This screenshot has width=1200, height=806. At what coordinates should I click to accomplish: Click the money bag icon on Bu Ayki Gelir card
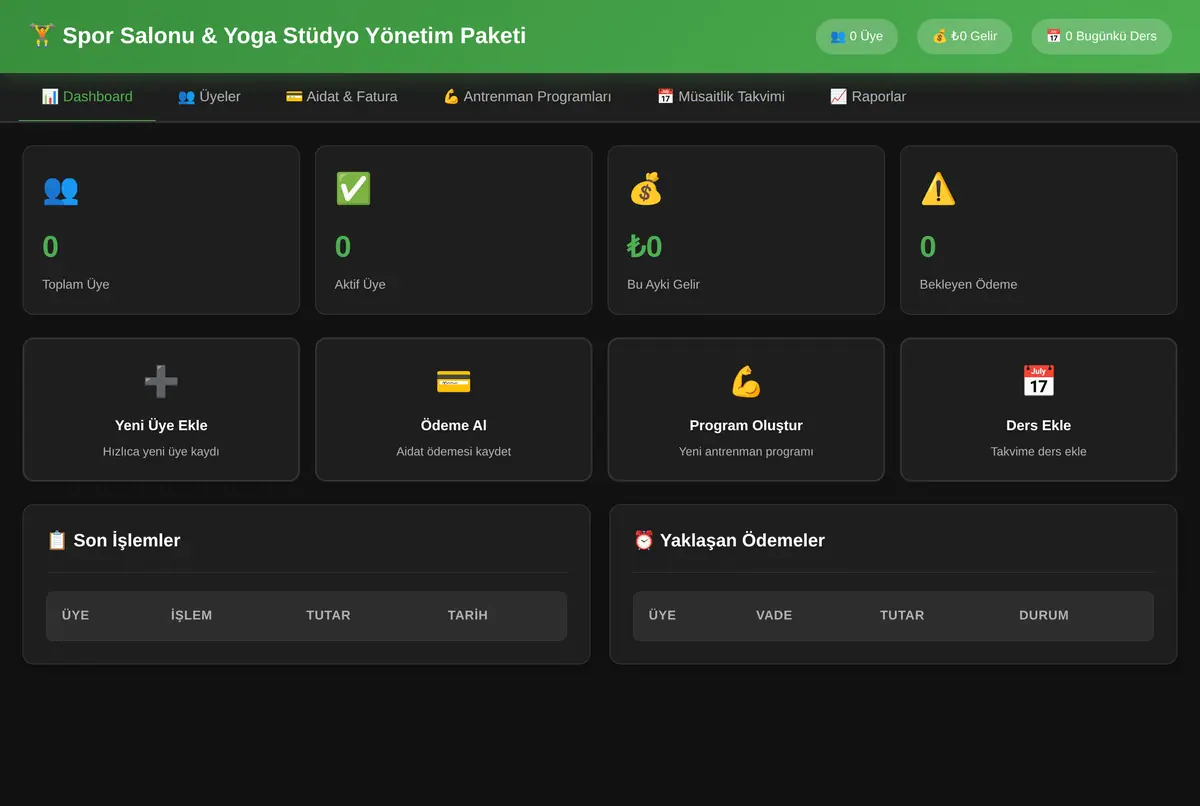tap(645, 189)
